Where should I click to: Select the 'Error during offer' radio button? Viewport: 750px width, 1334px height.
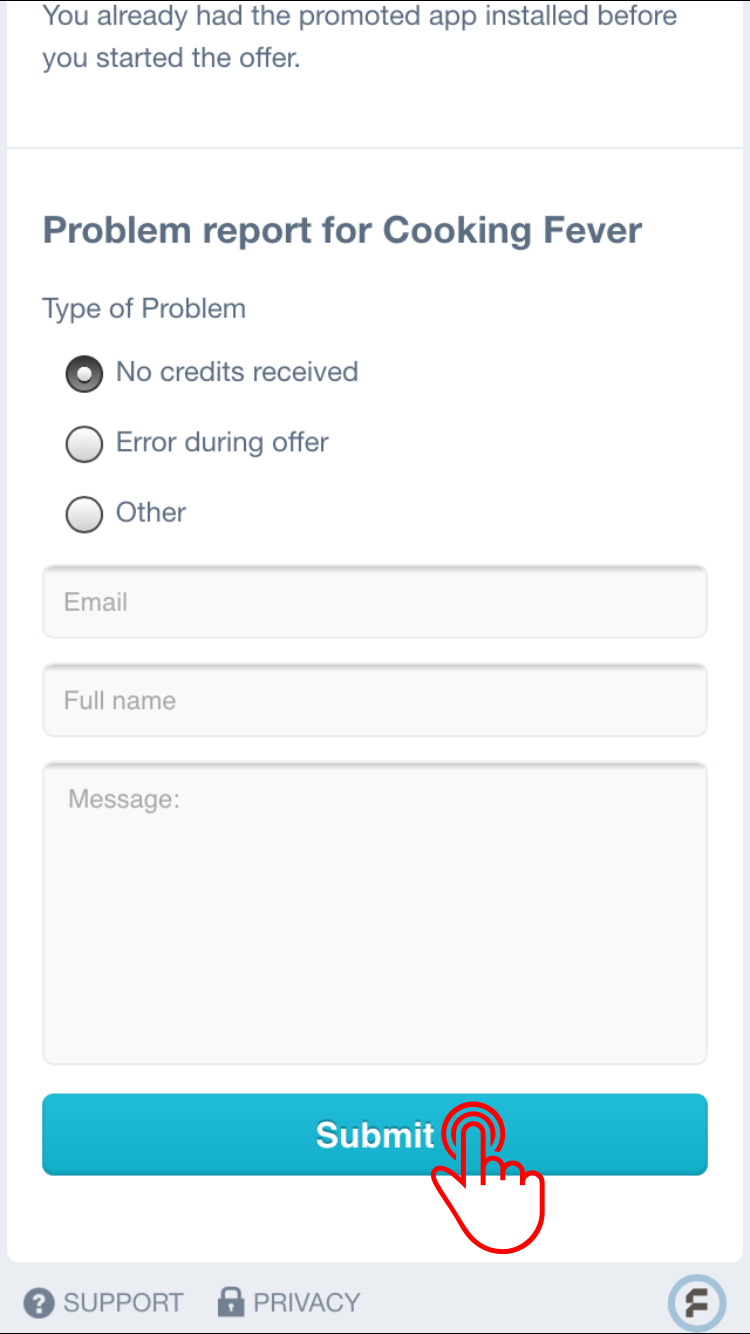[84, 444]
